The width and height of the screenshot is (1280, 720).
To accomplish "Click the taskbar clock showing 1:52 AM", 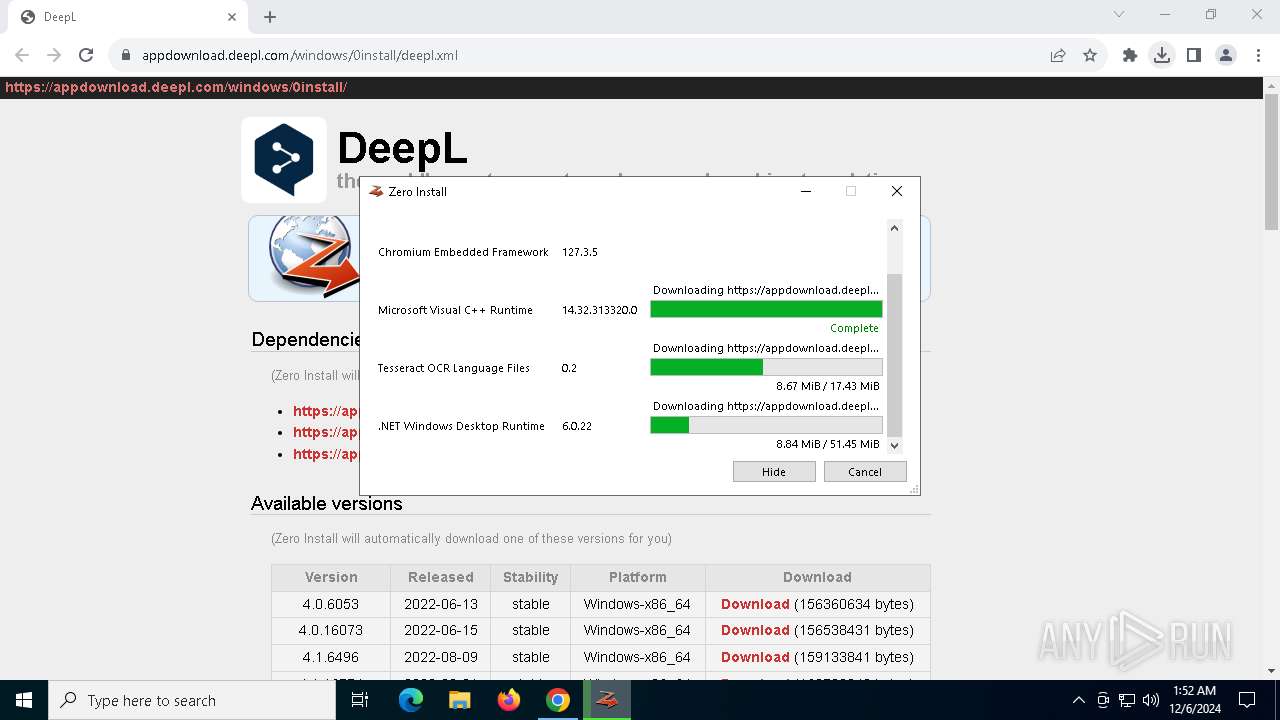I will point(1194,700).
